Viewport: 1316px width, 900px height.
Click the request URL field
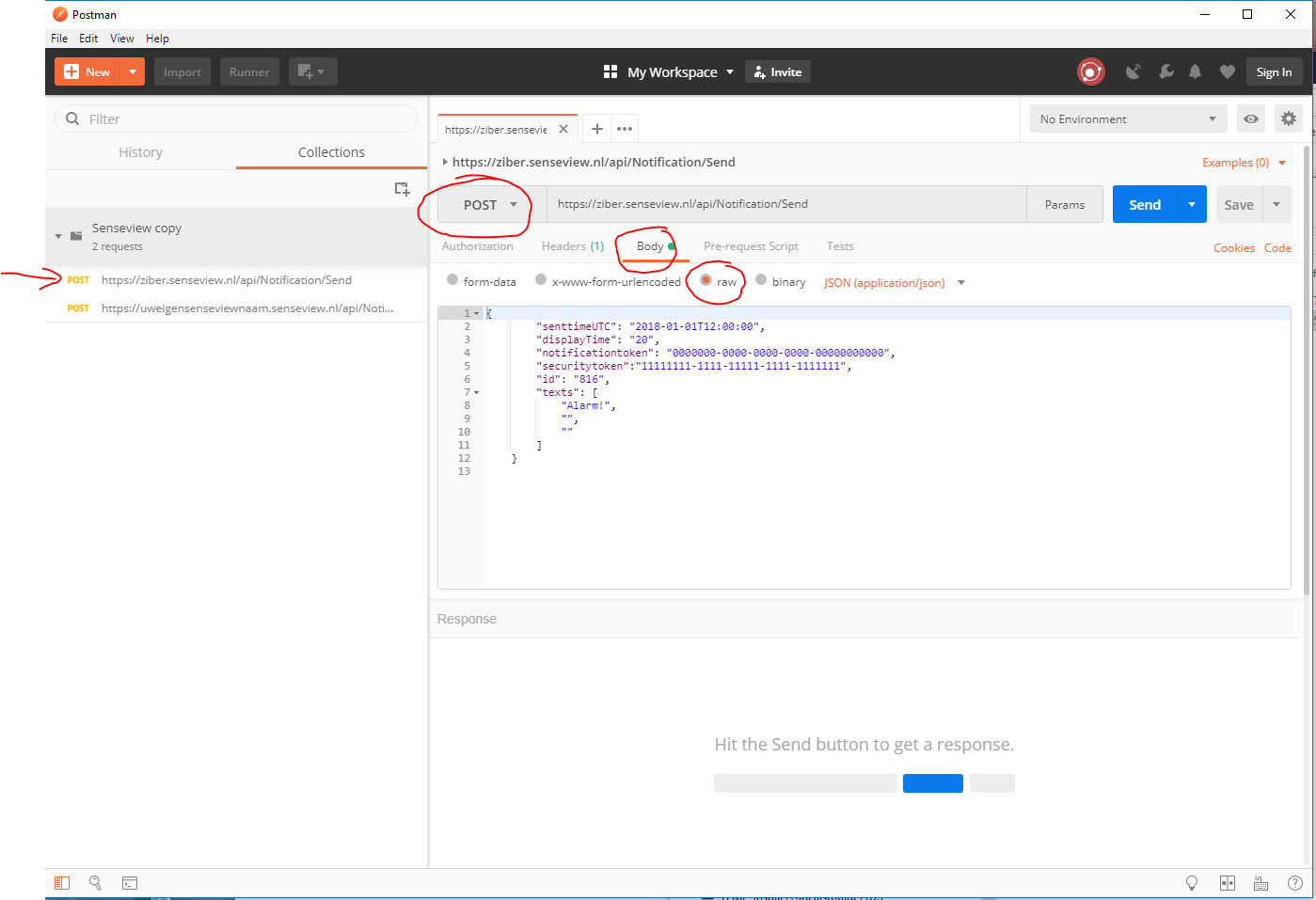[x=786, y=204]
